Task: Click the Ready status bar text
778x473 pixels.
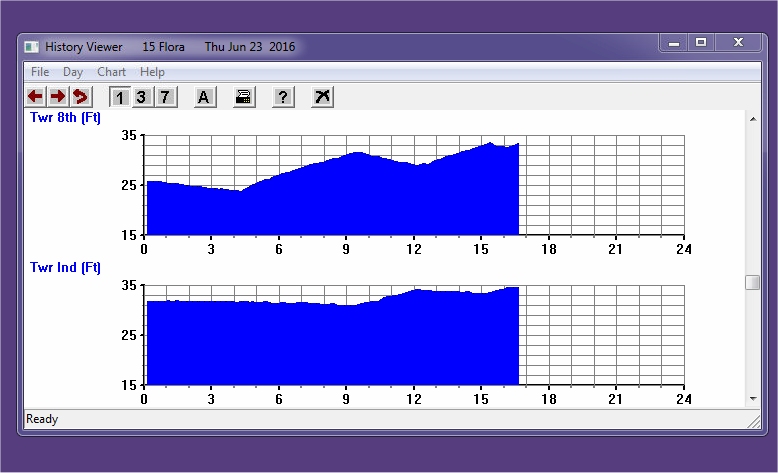Action: 42,419
